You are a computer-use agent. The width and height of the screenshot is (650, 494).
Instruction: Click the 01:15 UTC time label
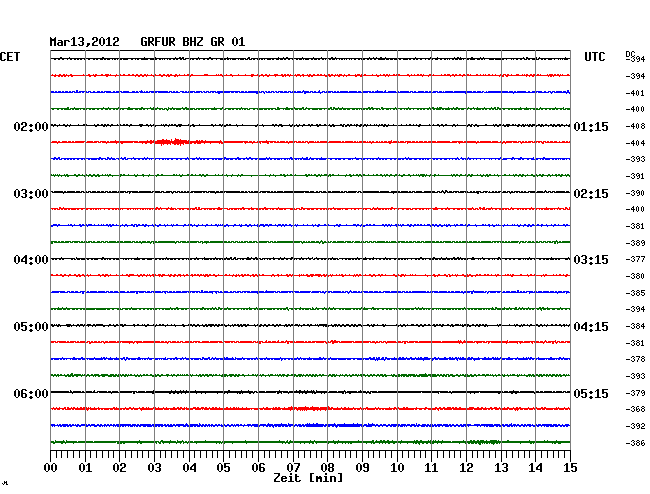coord(591,126)
